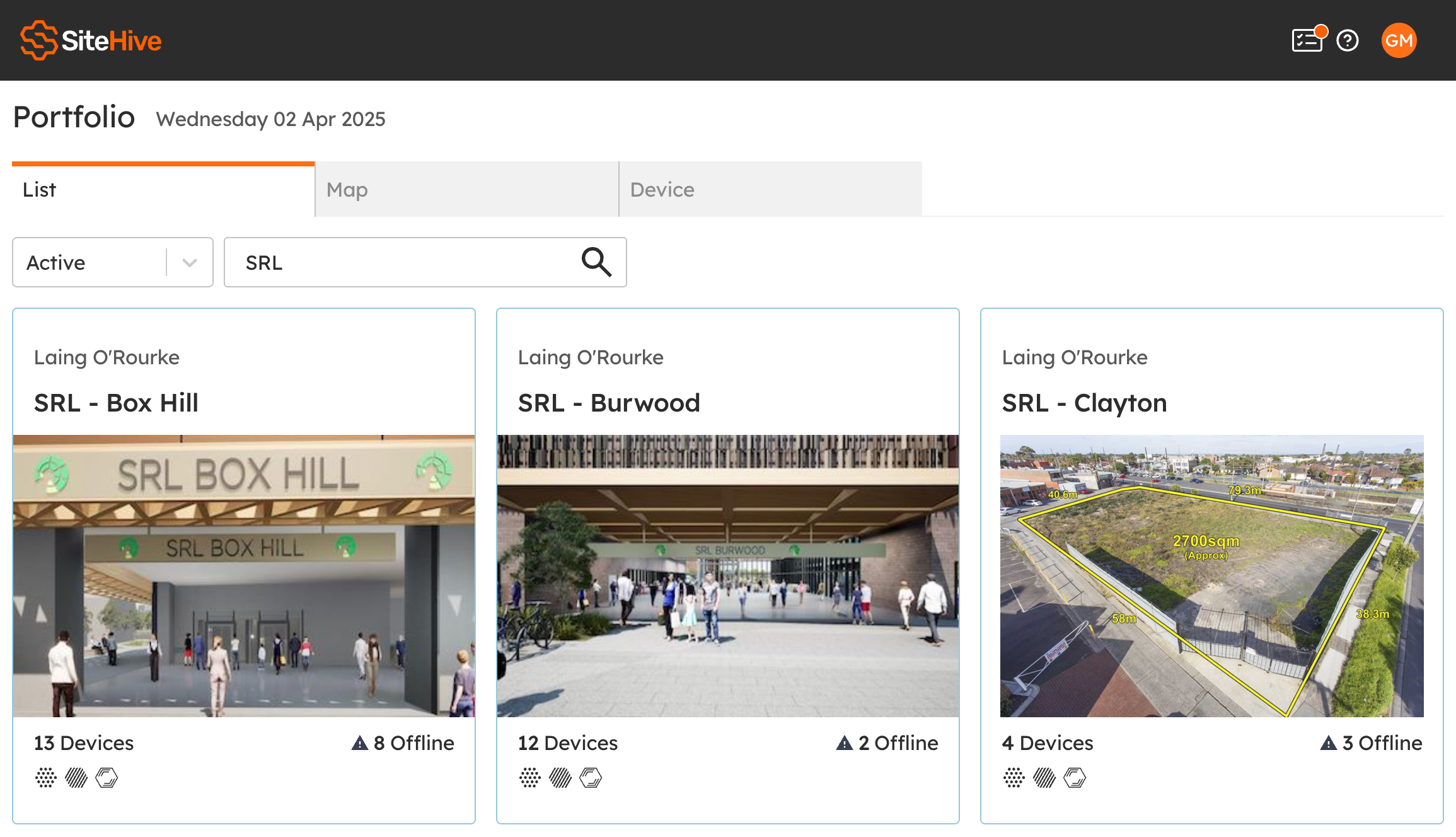
Task: Open the SRL - Clayton site title
Action: point(1084,403)
